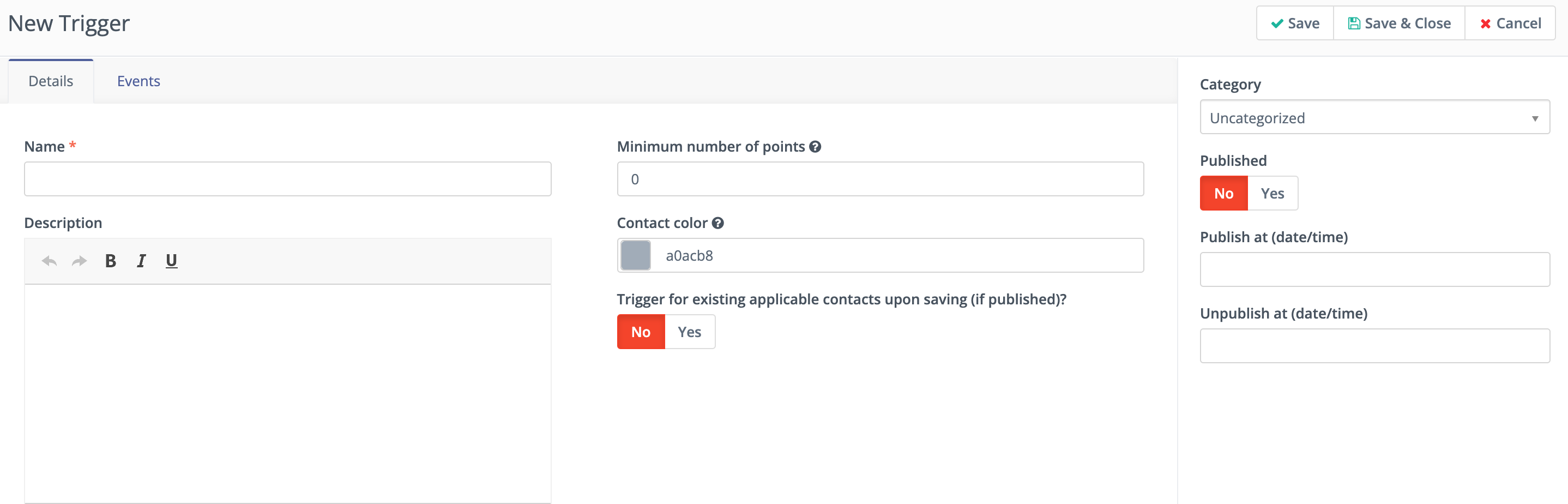
Task: Click the Save button
Action: (1295, 24)
